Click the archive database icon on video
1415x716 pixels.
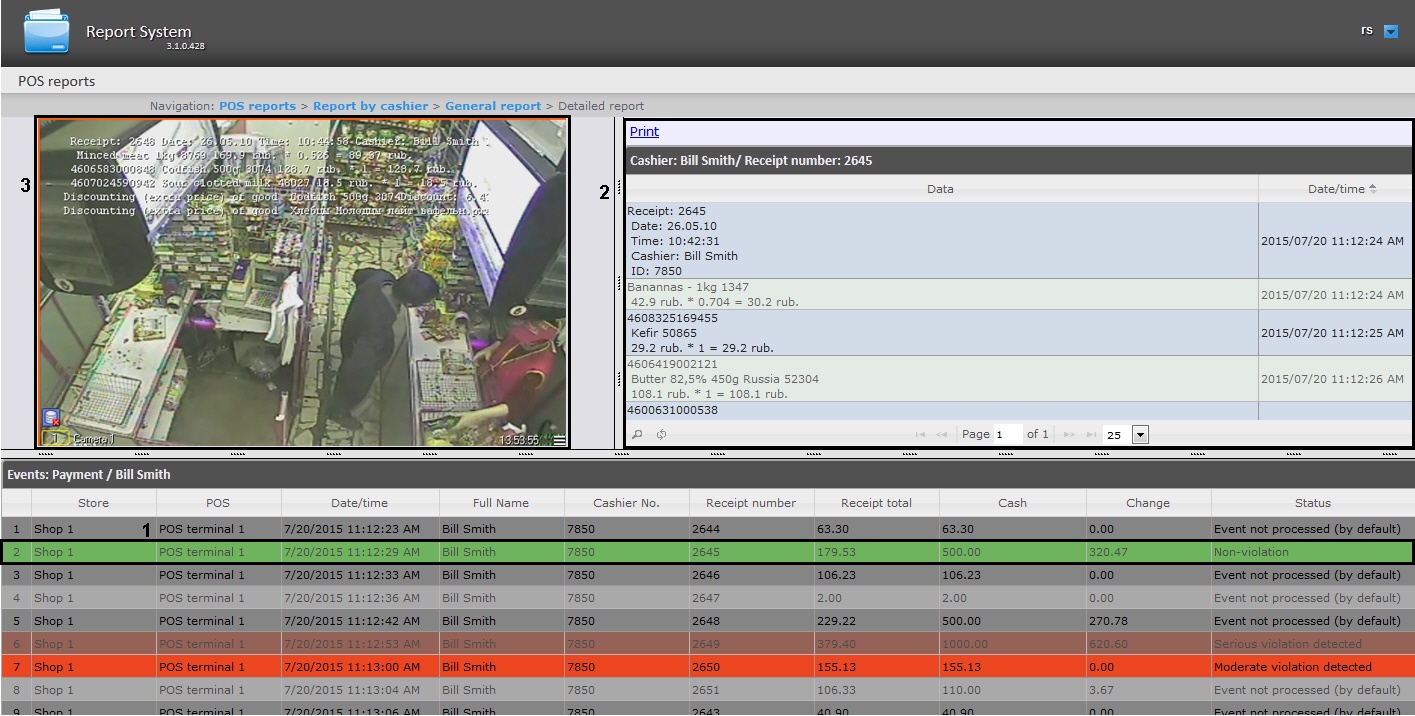click(51, 419)
